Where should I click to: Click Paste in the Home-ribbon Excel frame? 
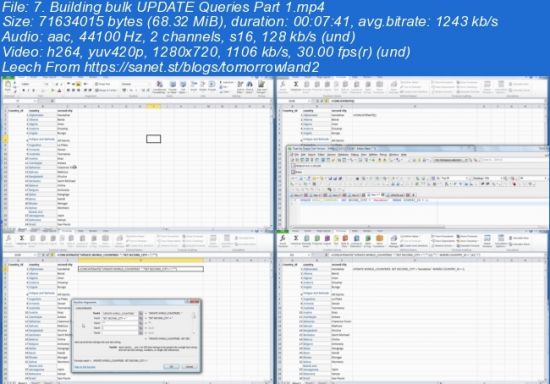[x=7, y=86]
